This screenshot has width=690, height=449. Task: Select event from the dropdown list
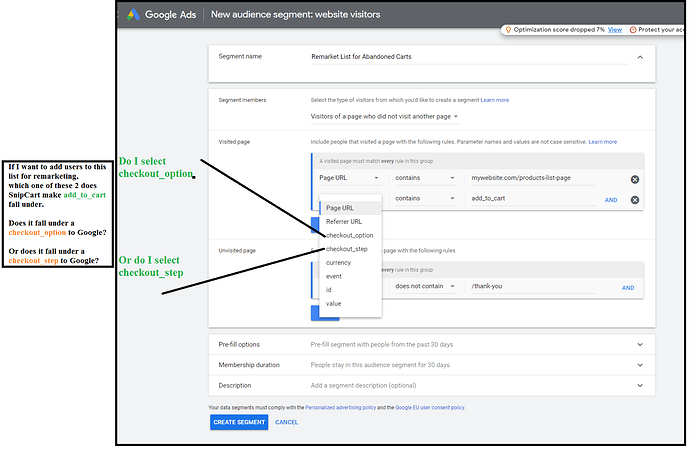tap(350, 276)
